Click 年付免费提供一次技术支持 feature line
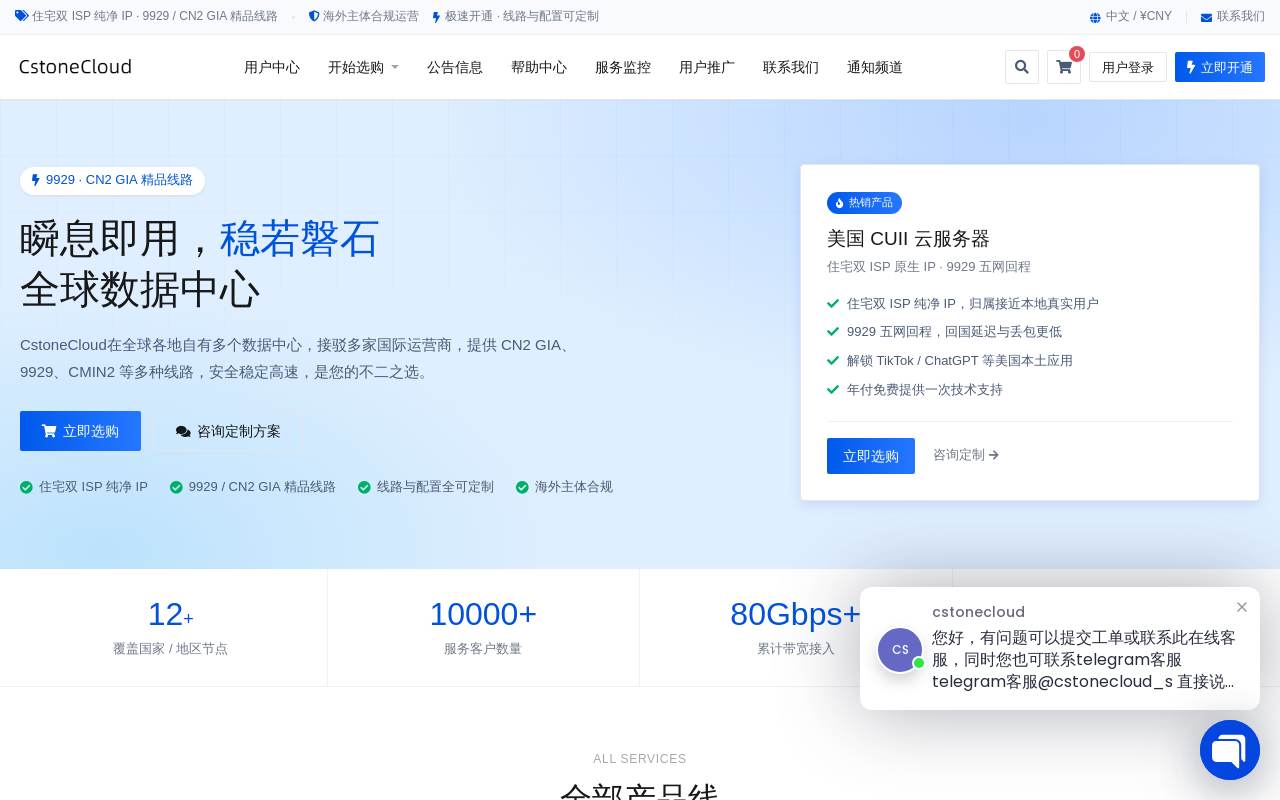Screen dimensions: 1280x800 (x=915, y=390)
